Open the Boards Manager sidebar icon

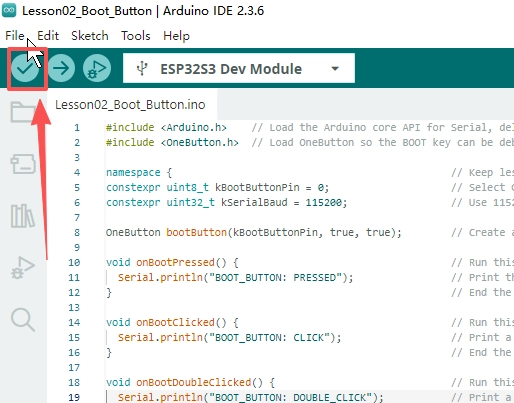pos(23,164)
